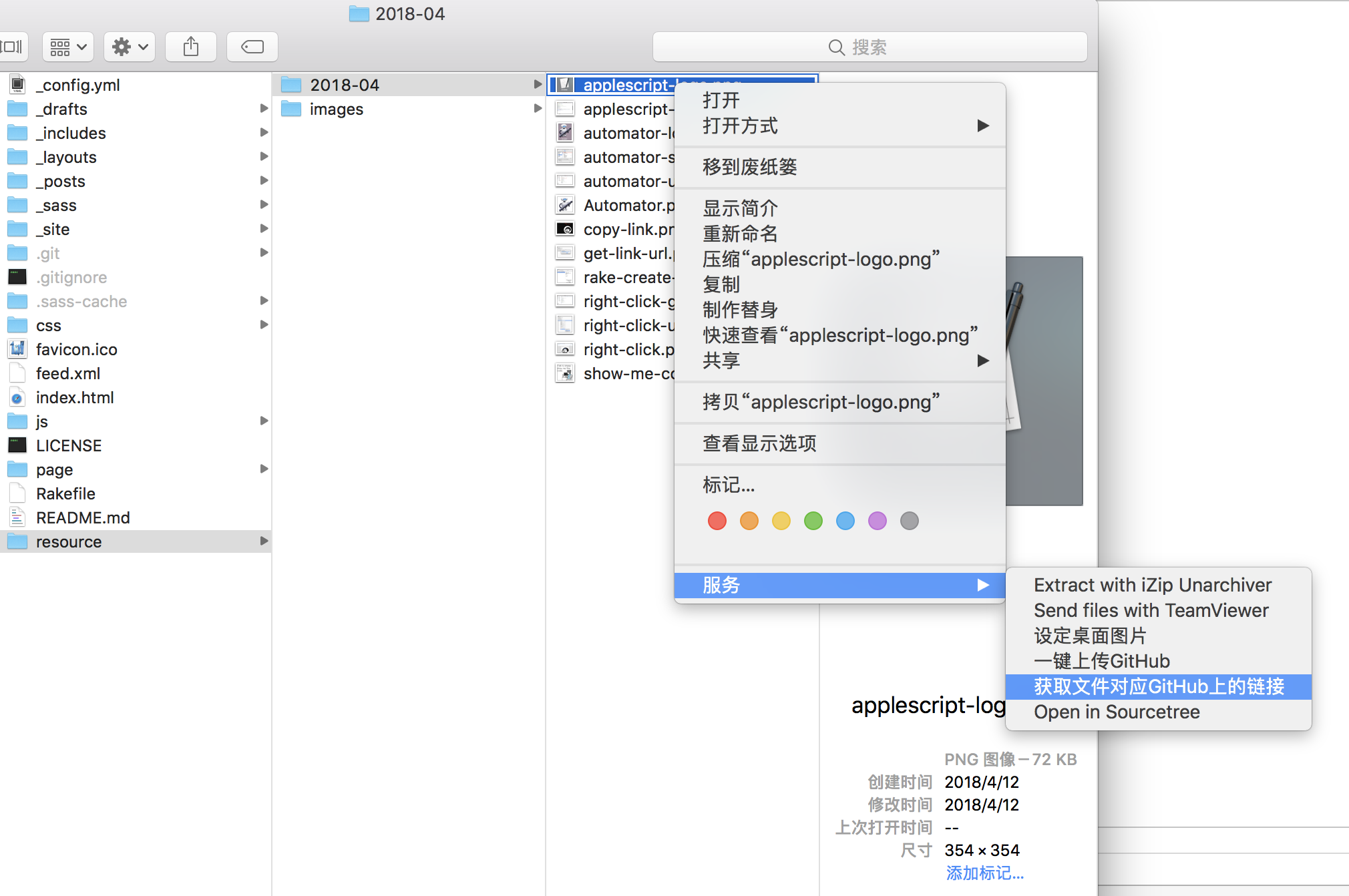Select the favicon.ico file icon
This screenshot has height=896, width=1349.
pyautogui.click(x=17, y=349)
